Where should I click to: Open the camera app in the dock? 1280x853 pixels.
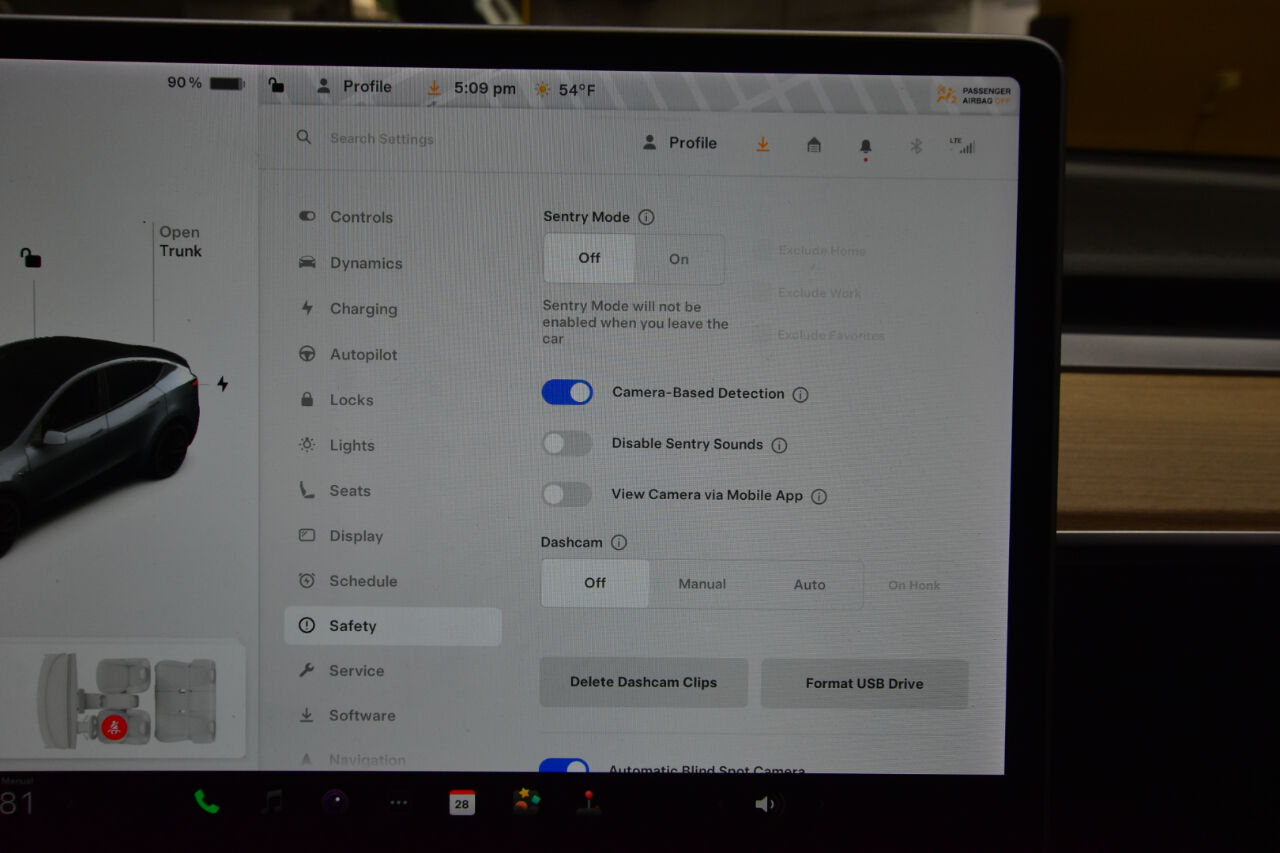pos(334,802)
